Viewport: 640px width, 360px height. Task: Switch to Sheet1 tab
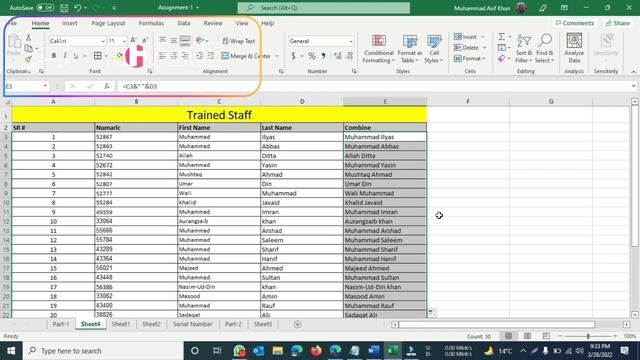point(121,324)
